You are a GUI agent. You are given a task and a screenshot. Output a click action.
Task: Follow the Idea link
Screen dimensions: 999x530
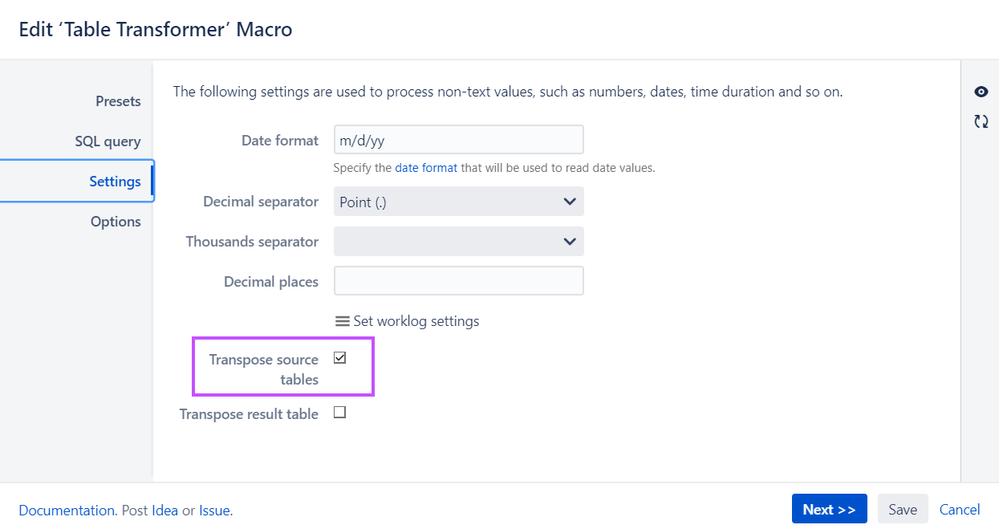[x=165, y=510]
